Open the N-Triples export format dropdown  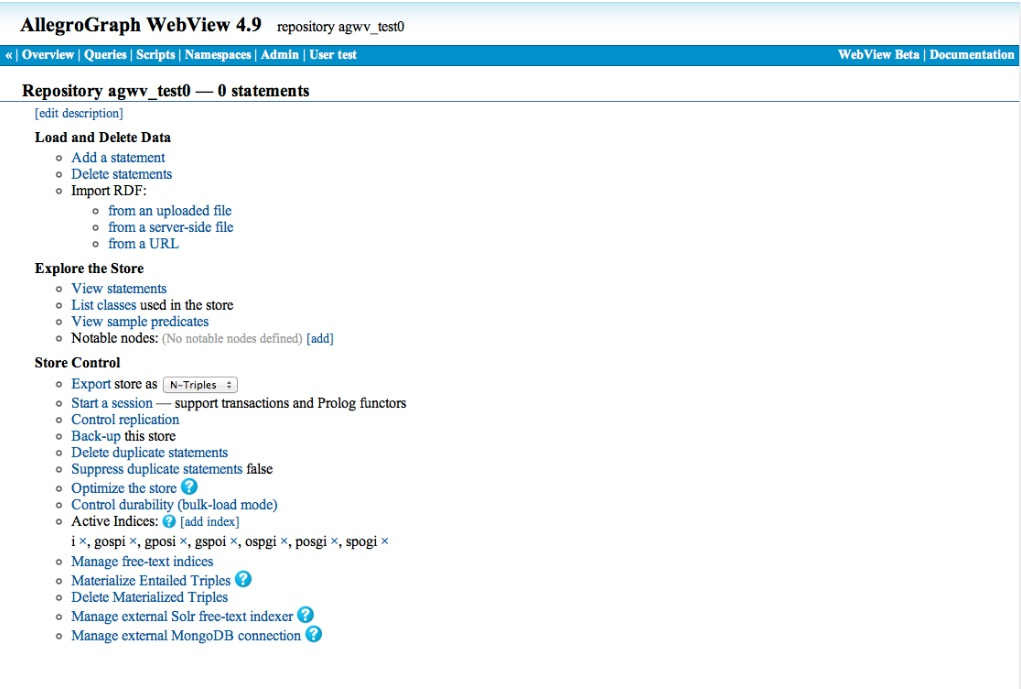coord(200,385)
